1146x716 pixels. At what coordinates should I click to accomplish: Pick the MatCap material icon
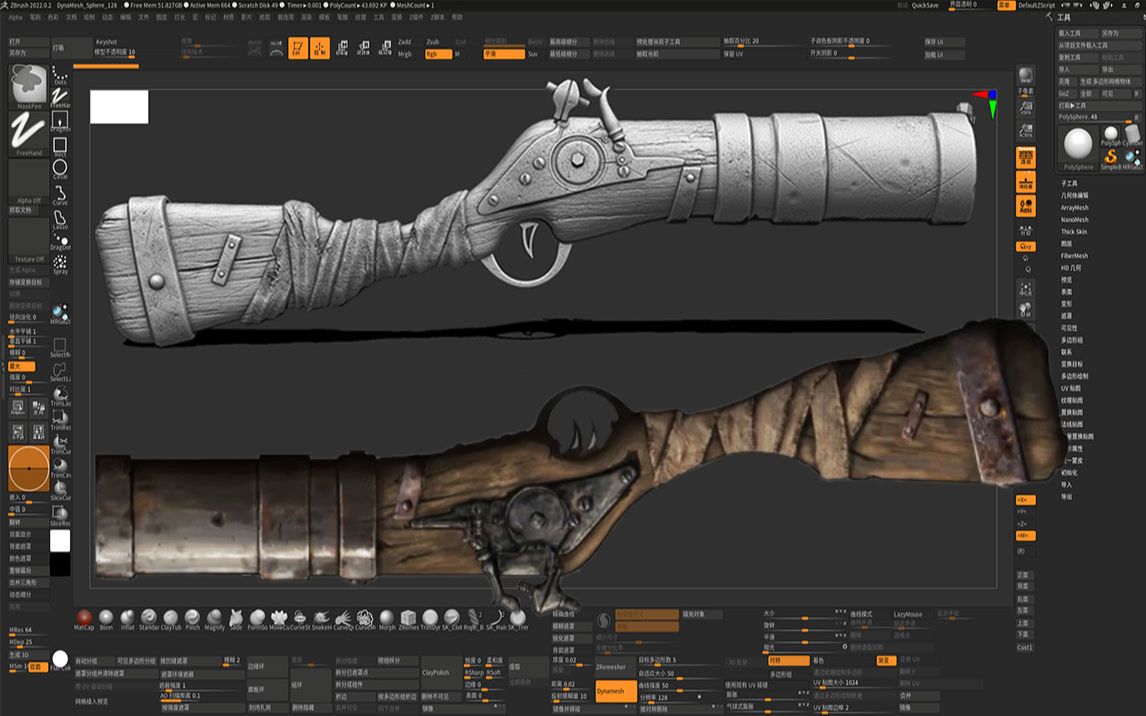(x=83, y=617)
